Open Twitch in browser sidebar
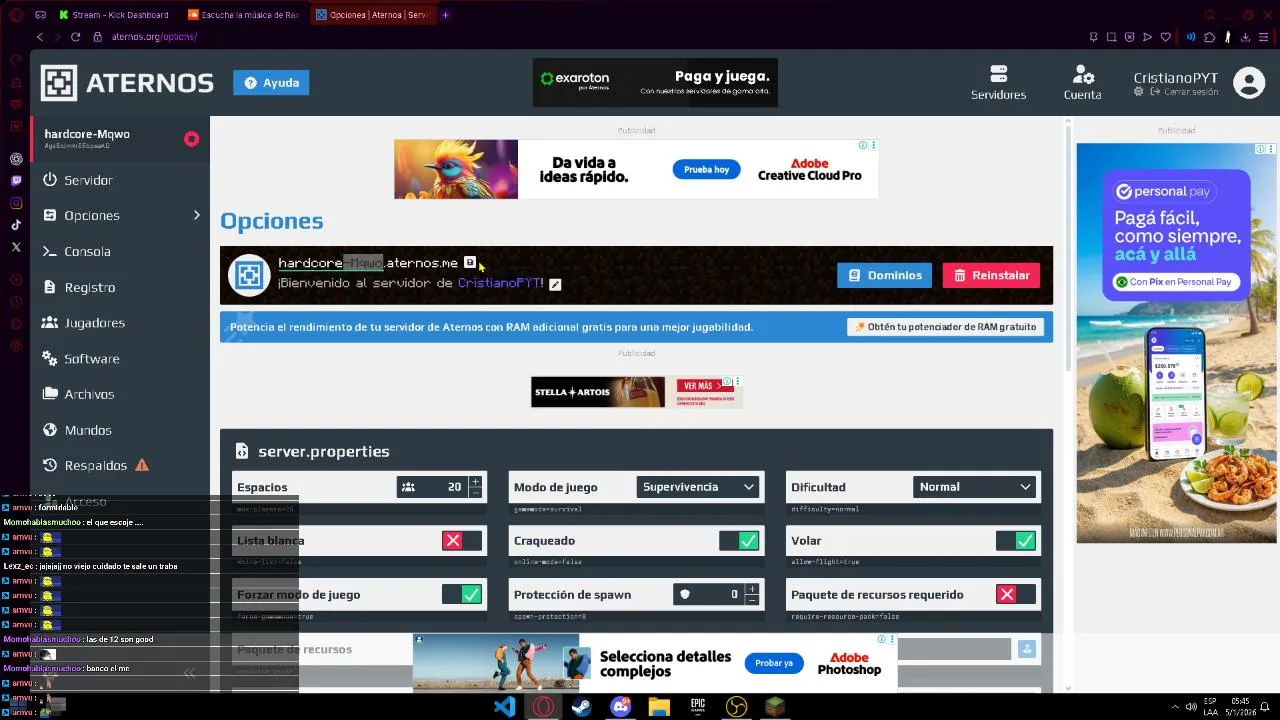This screenshot has width=1280, height=720. click(16, 181)
